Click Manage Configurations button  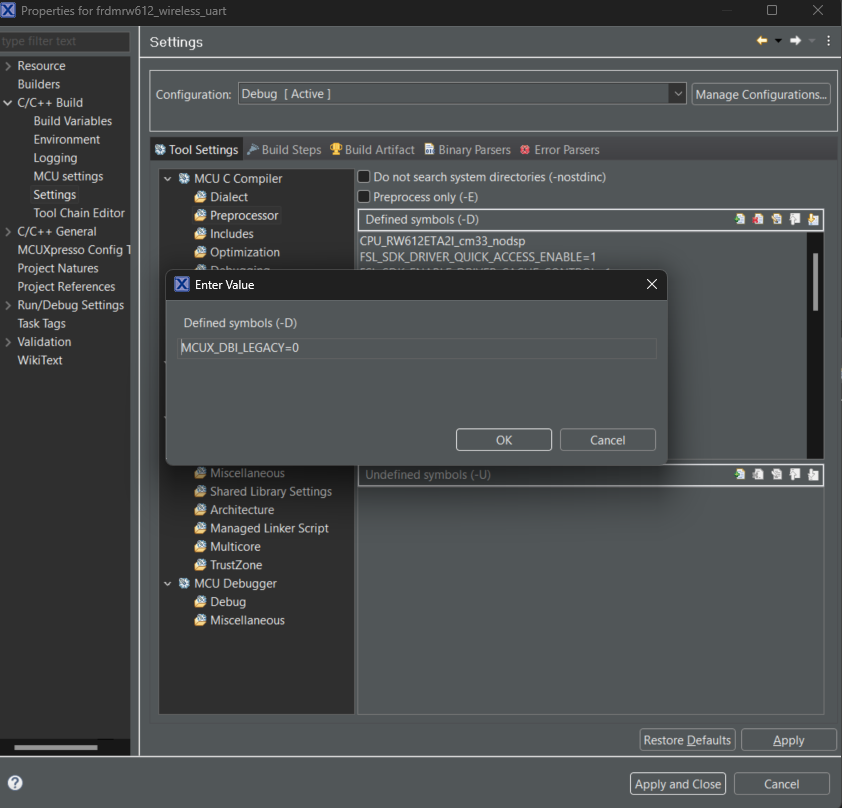(761, 94)
